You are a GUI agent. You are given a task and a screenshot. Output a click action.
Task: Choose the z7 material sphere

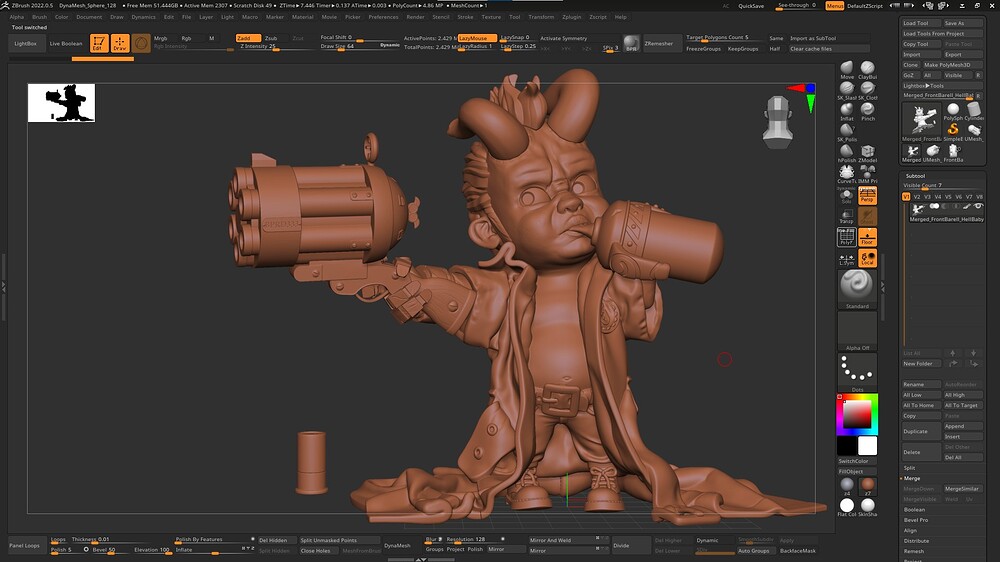tap(867, 486)
